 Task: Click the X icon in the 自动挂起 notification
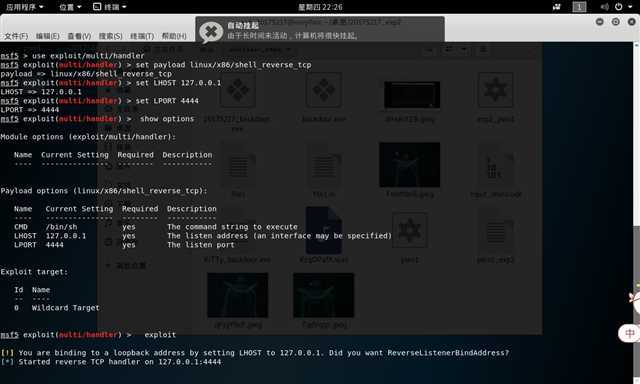coord(211,31)
